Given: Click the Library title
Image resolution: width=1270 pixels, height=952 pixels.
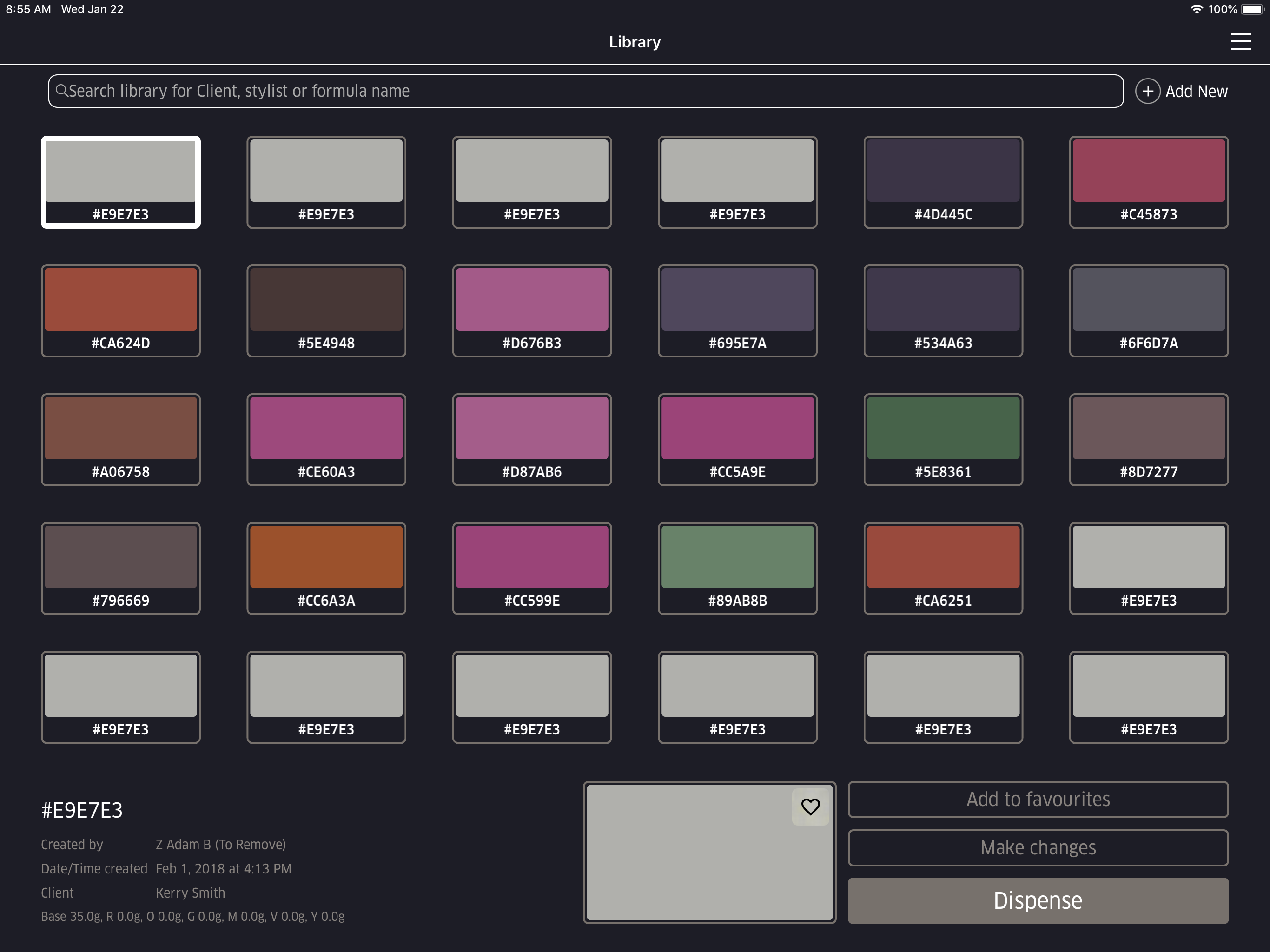Looking at the screenshot, I should (x=635, y=42).
